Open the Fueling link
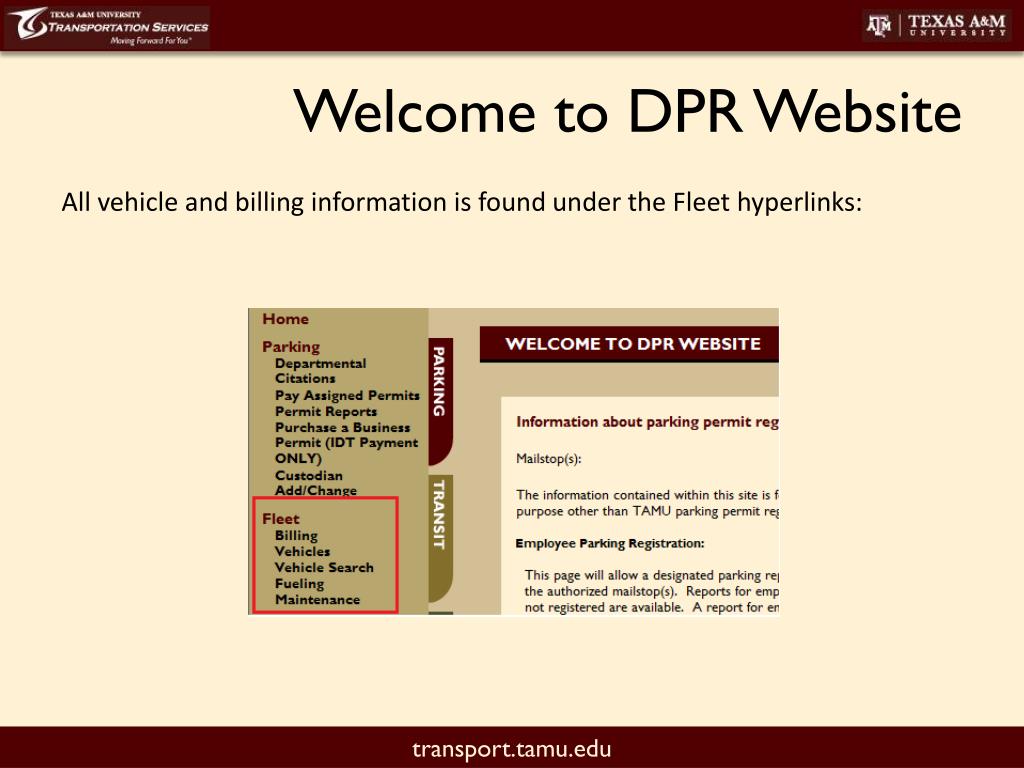The width and height of the screenshot is (1024, 768). 299,584
